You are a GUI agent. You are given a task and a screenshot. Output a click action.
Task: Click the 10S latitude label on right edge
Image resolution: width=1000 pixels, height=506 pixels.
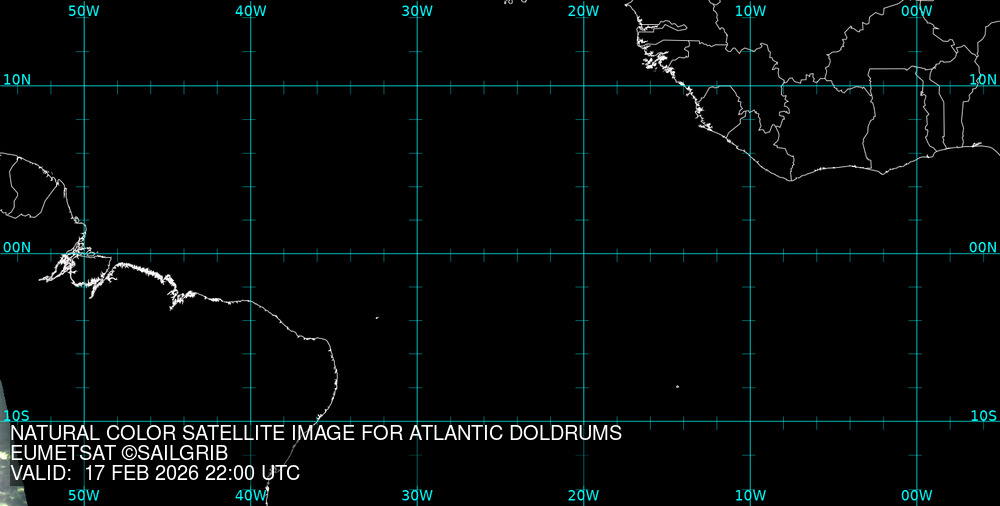point(984,415)
